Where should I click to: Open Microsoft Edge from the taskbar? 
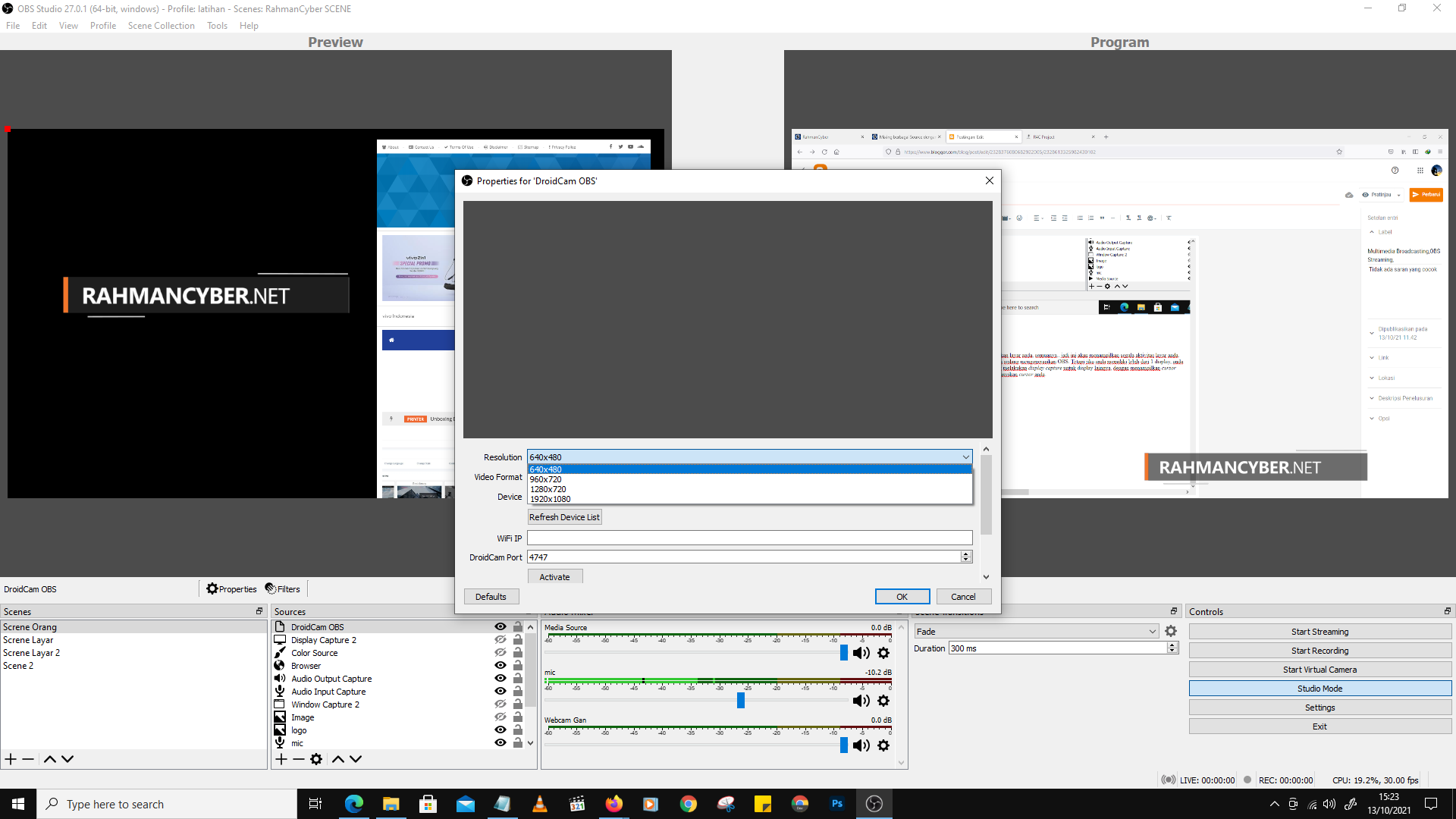coord(354,804)
